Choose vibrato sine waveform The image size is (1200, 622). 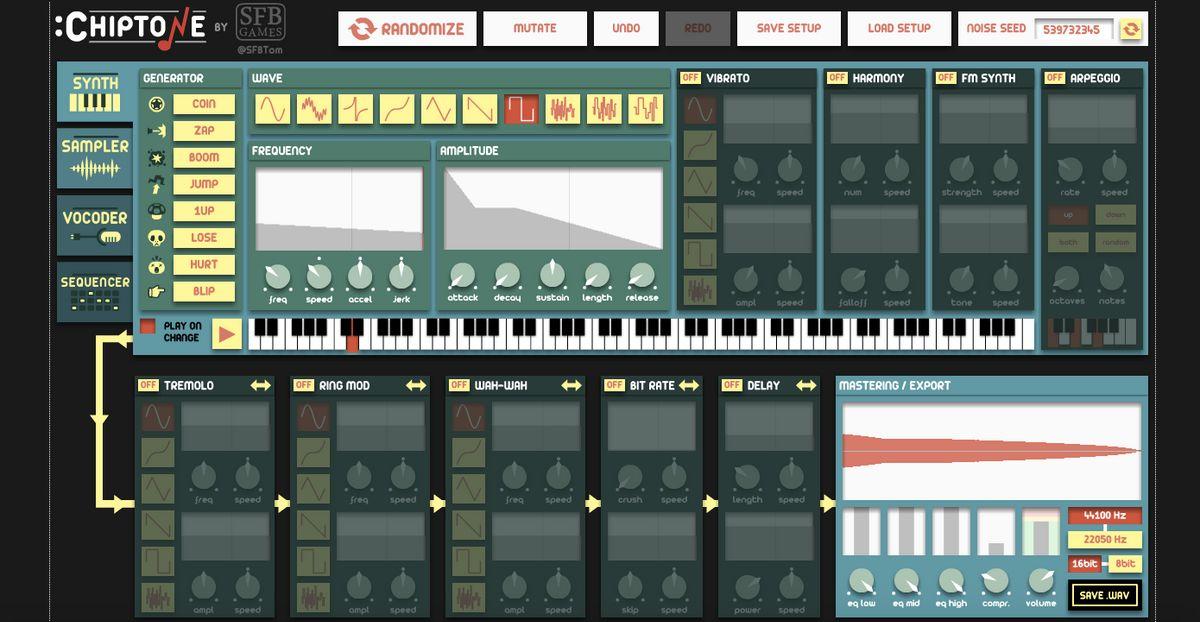point(700,109)
